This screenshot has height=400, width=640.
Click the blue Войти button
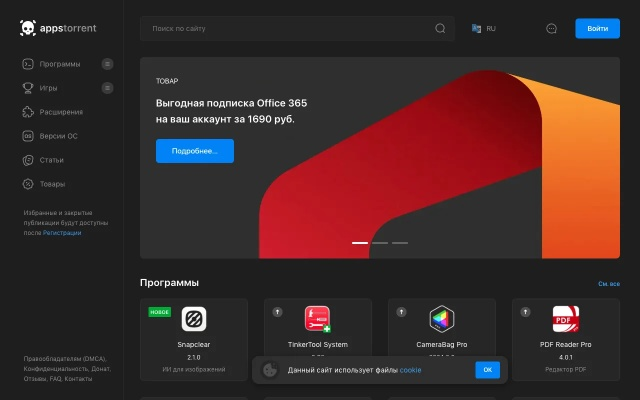[597, 28]
